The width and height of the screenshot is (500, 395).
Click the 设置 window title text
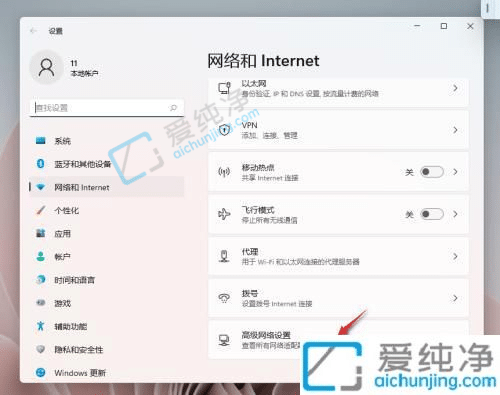56,31
